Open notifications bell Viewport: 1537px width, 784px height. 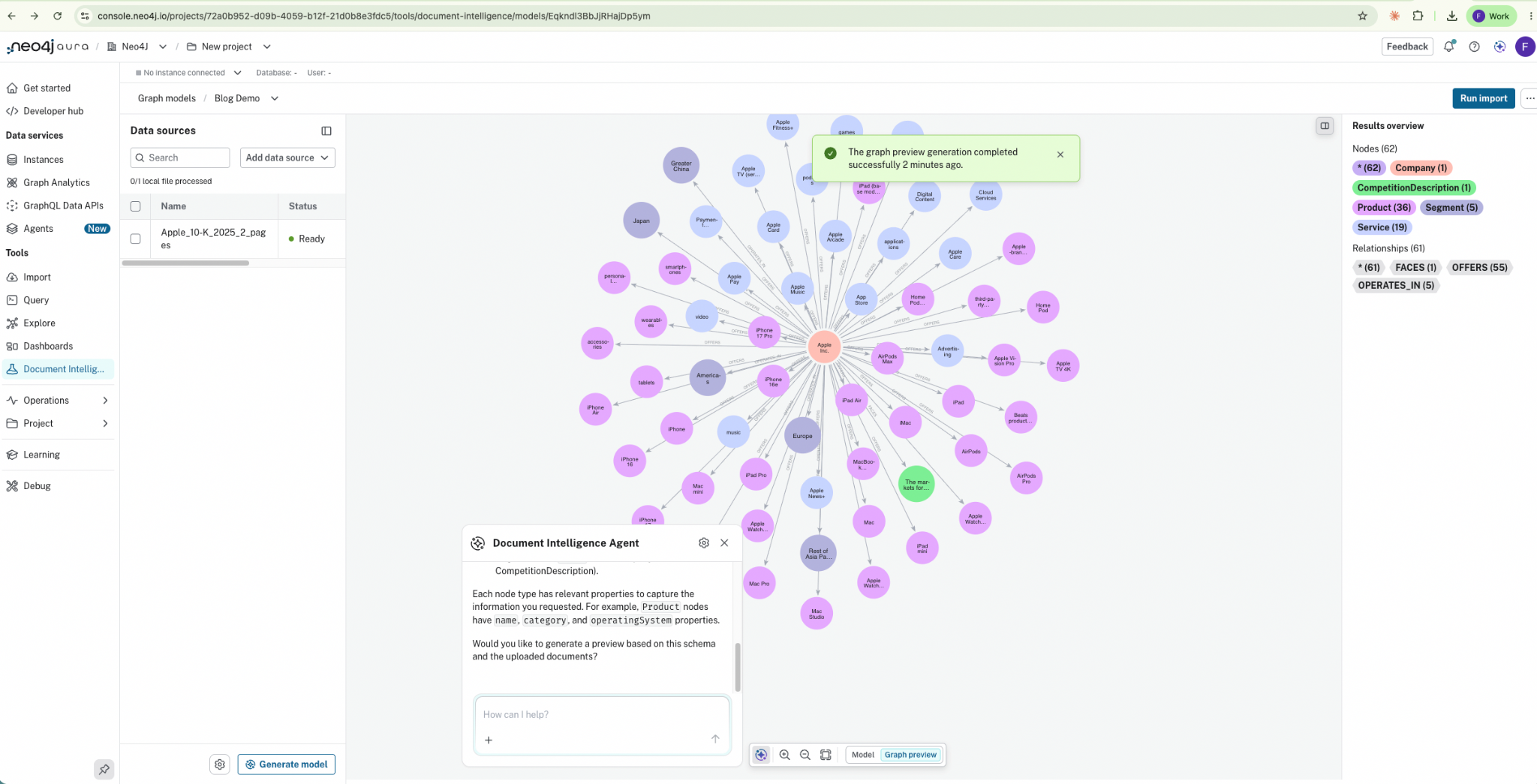pyautogui.click(x=1449, y=47)
